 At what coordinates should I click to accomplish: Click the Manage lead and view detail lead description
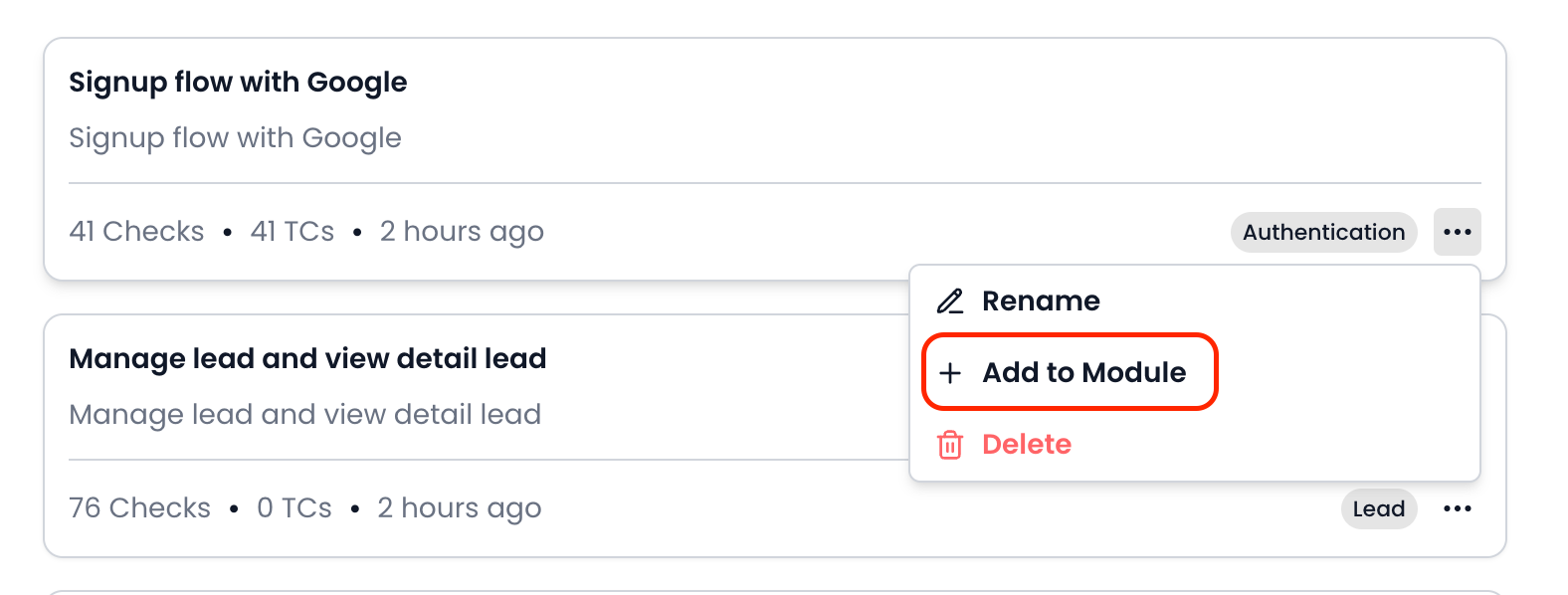click(304, 414)
